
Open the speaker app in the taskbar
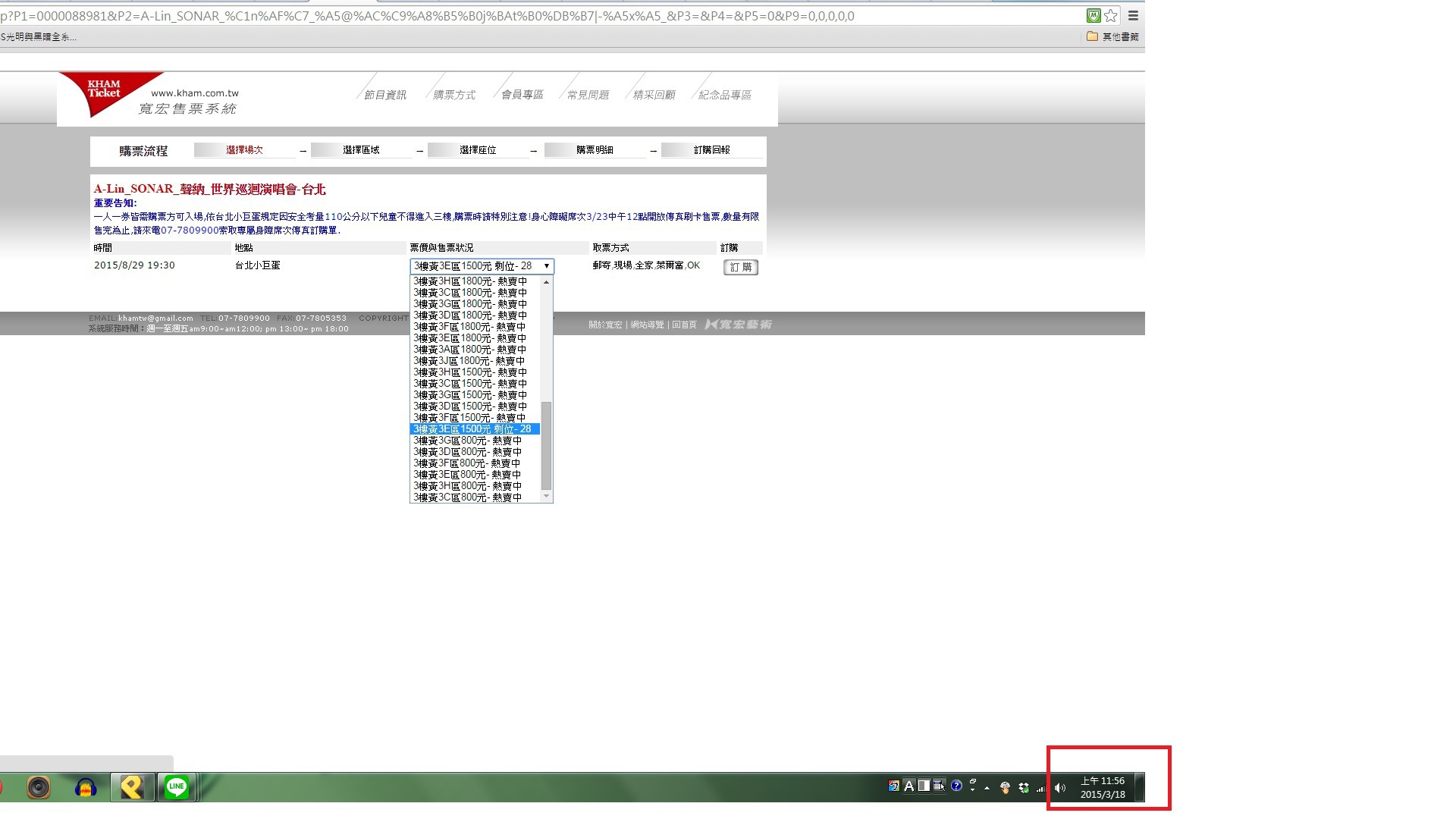click(x=39, y=787)
